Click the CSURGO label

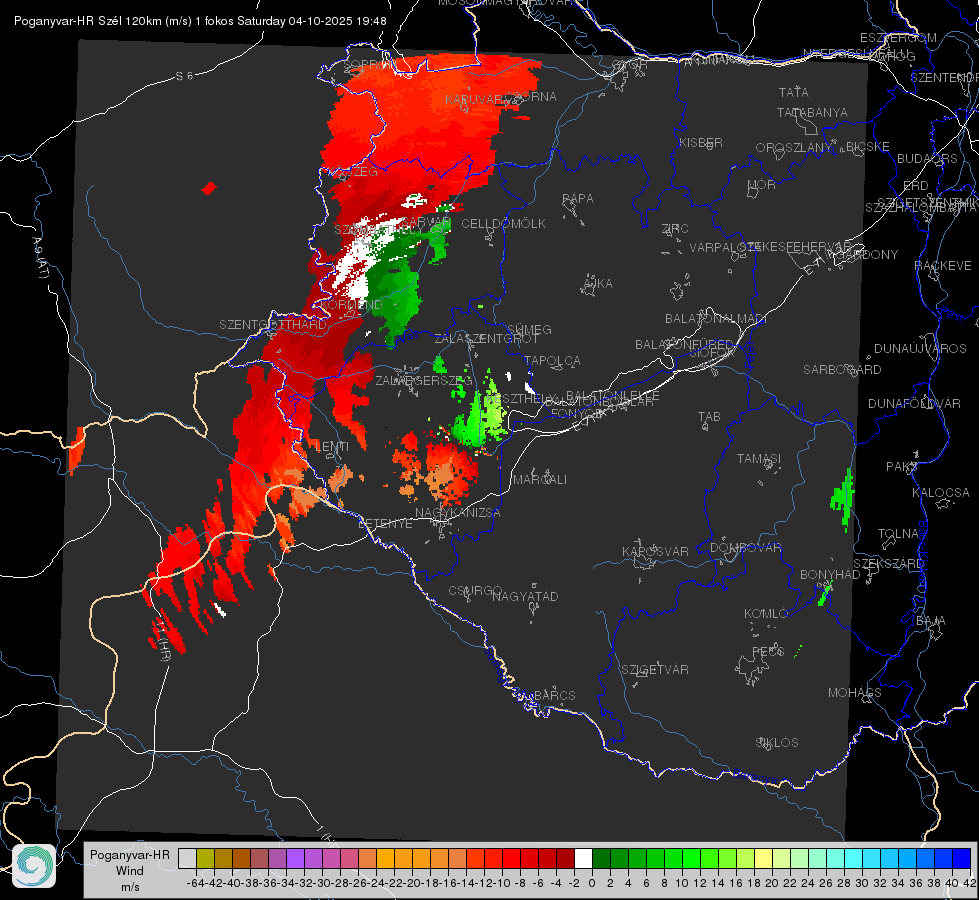click(x=475, y=591)
